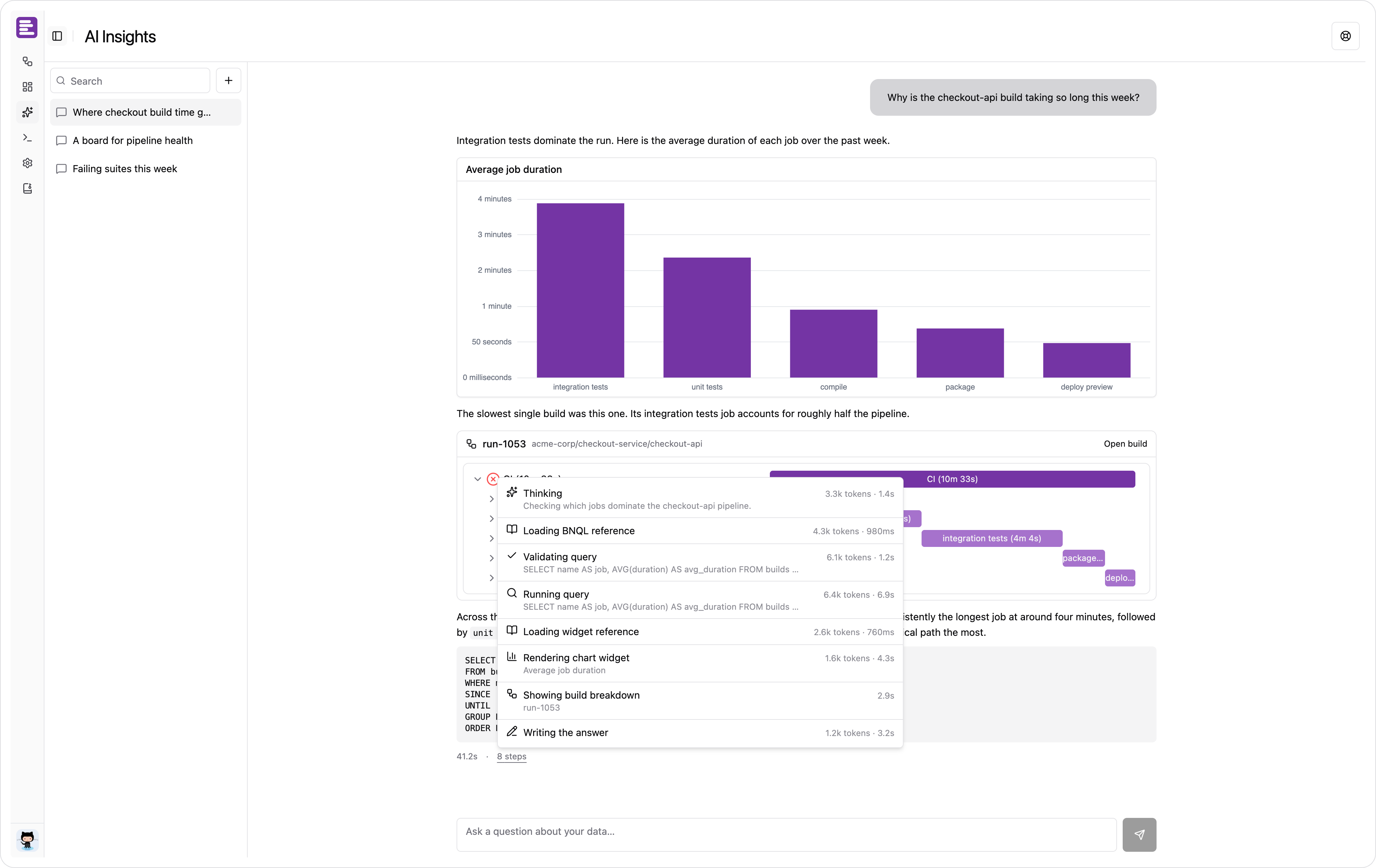Toggle the conversation sidebar panel

[57, 36]
